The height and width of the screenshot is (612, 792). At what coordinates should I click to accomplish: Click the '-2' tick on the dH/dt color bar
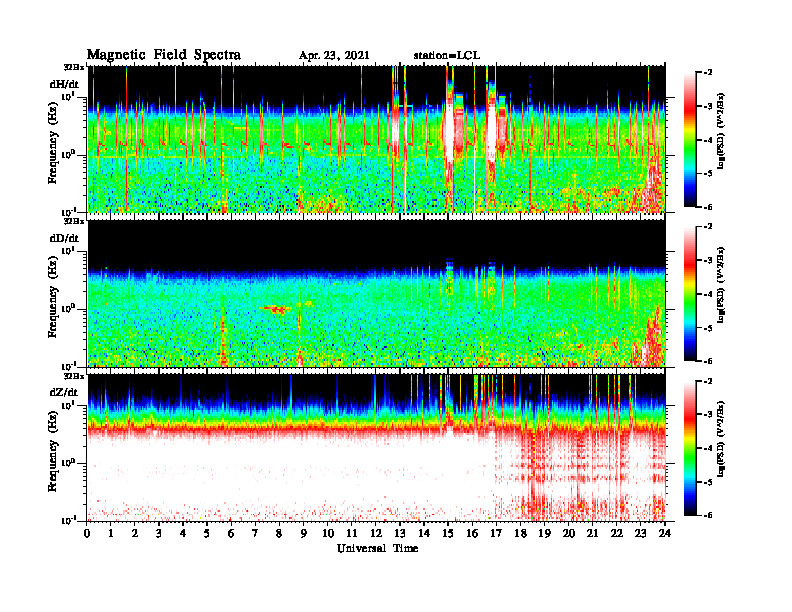click(708, 73)
